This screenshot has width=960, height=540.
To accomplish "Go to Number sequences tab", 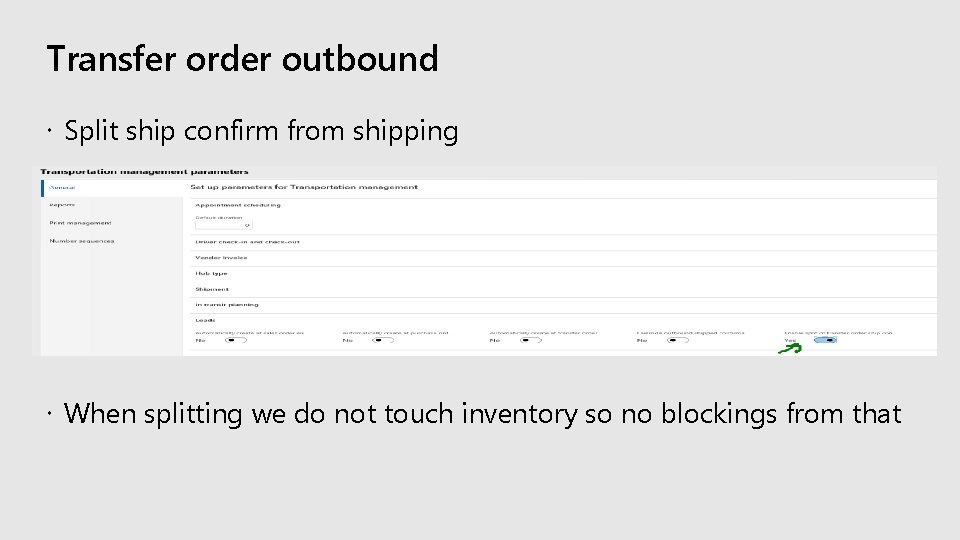I will point(82,241).
